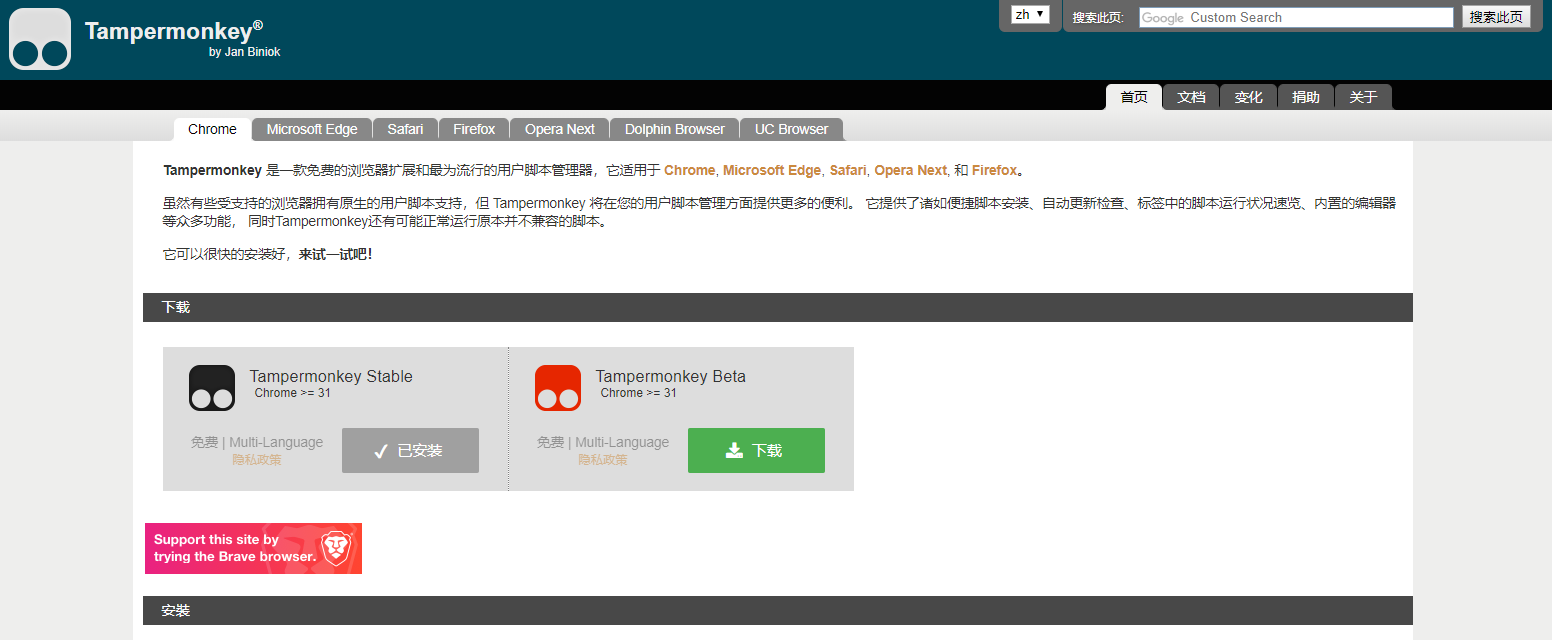
Task: Click the Tampermonkey logo icon in header
Action: (40, 39)
